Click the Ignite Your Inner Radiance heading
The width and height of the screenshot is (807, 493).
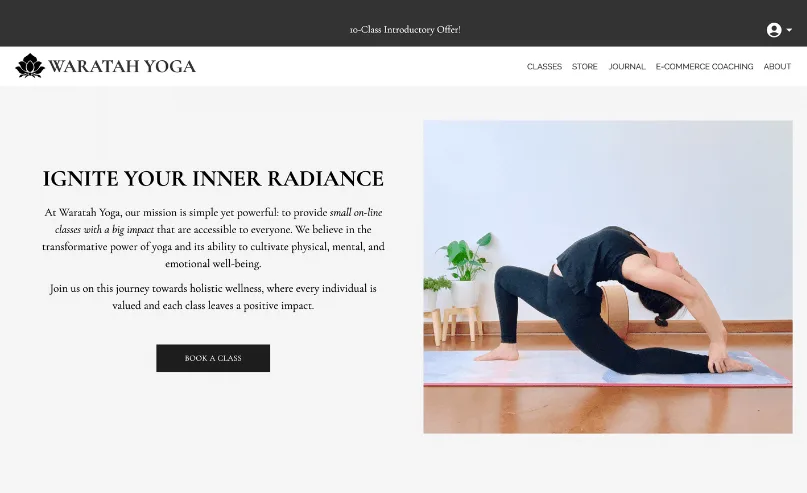coord(213,179)
